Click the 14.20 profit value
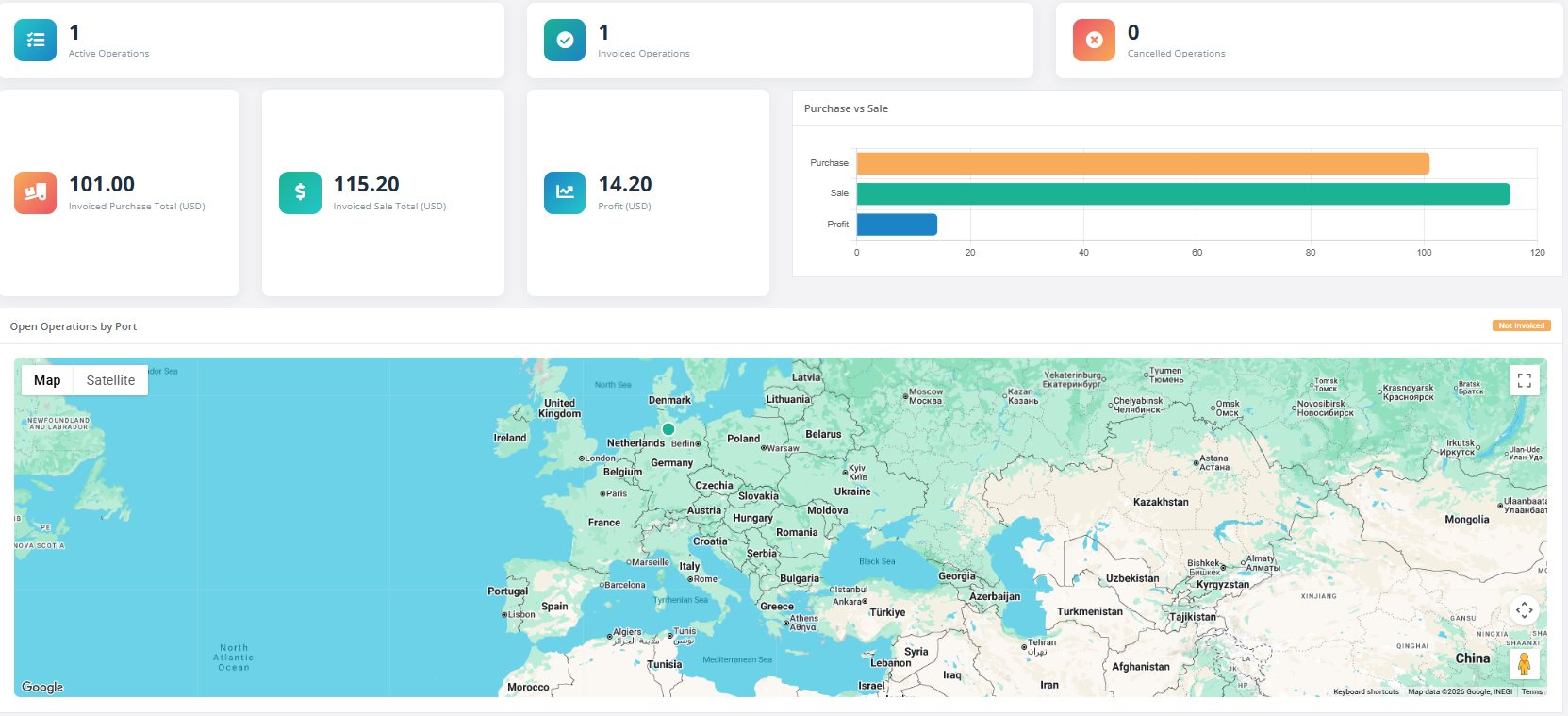Image resolution: width=1568 pixels, height=716 pixels. pos(625,184)
